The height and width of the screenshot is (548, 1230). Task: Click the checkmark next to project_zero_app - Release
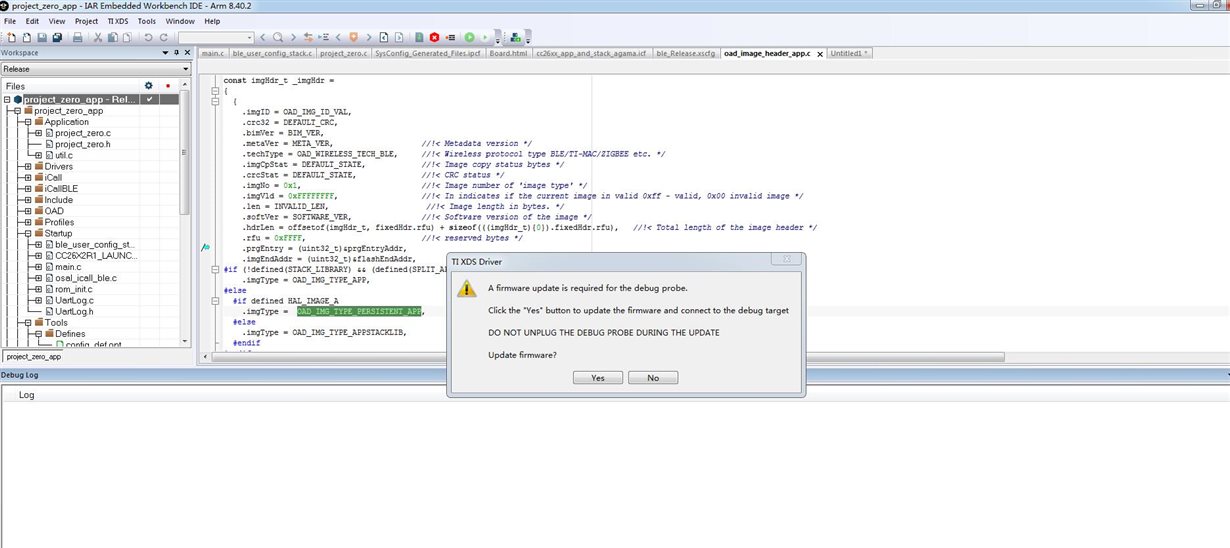pos(149,99)
